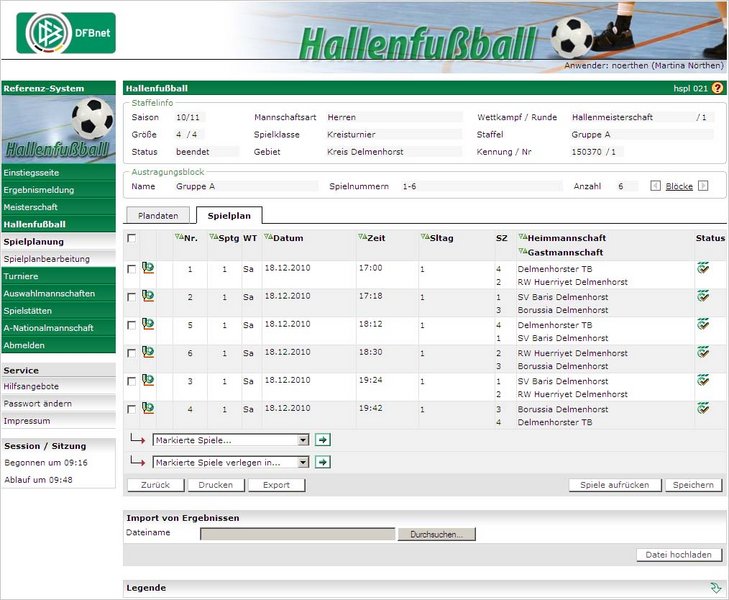This screenshot has width=729, height=600.
Task: Select the checkbox for game Nr. 4
Action: click(132, 409)
